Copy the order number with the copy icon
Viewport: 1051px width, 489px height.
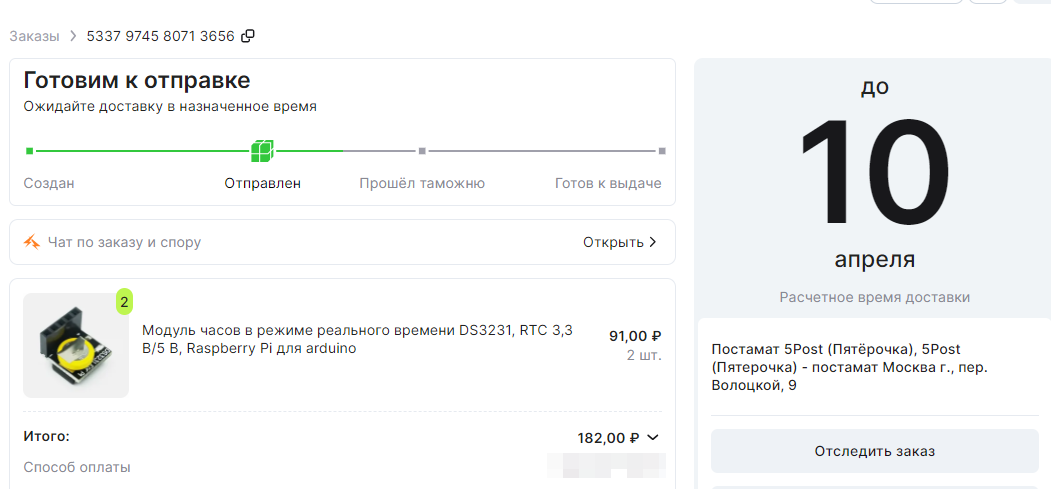[248, 36]
